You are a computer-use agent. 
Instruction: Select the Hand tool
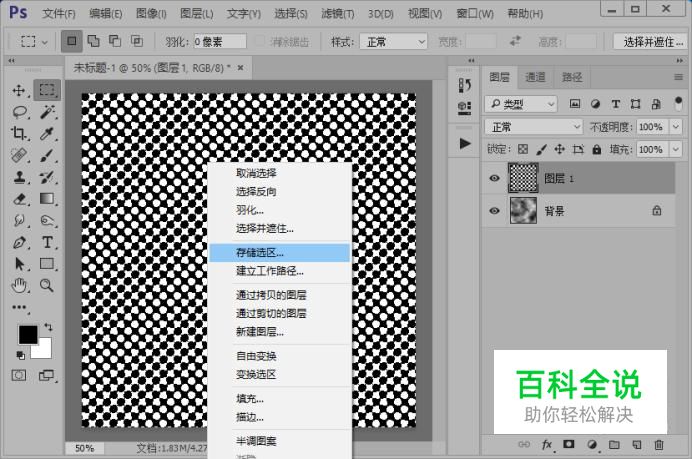click(x=19, y=286)
